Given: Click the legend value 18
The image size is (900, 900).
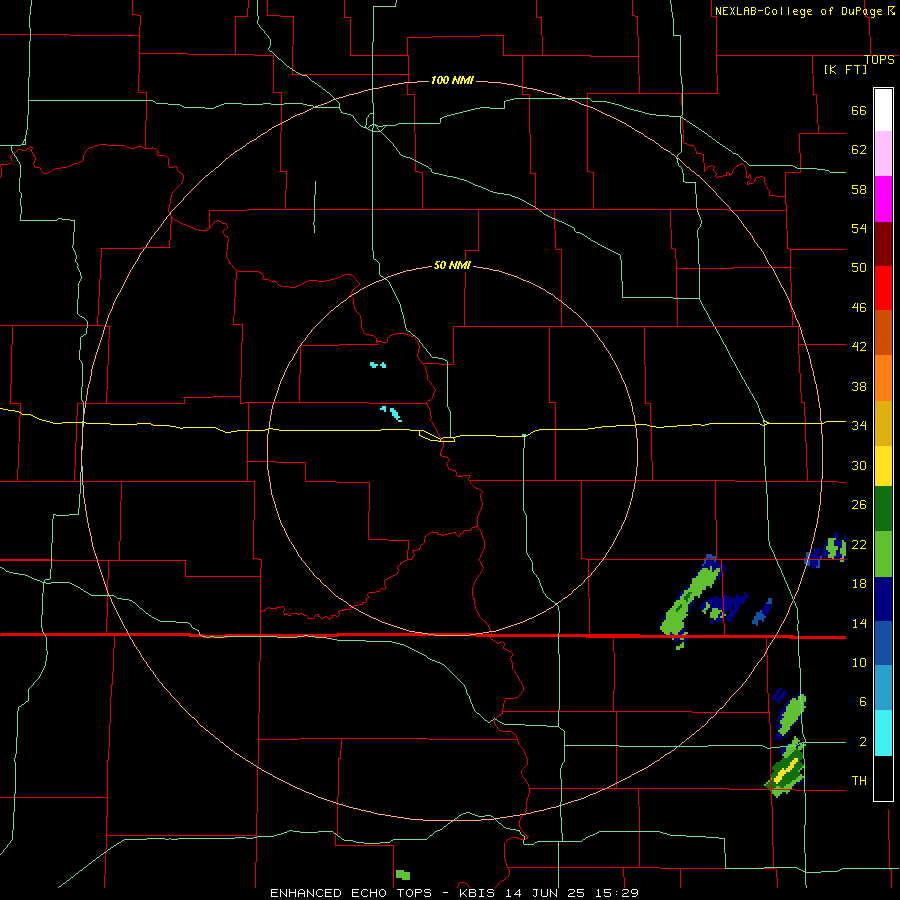Looking at the screenshot, I should [859, 584].
